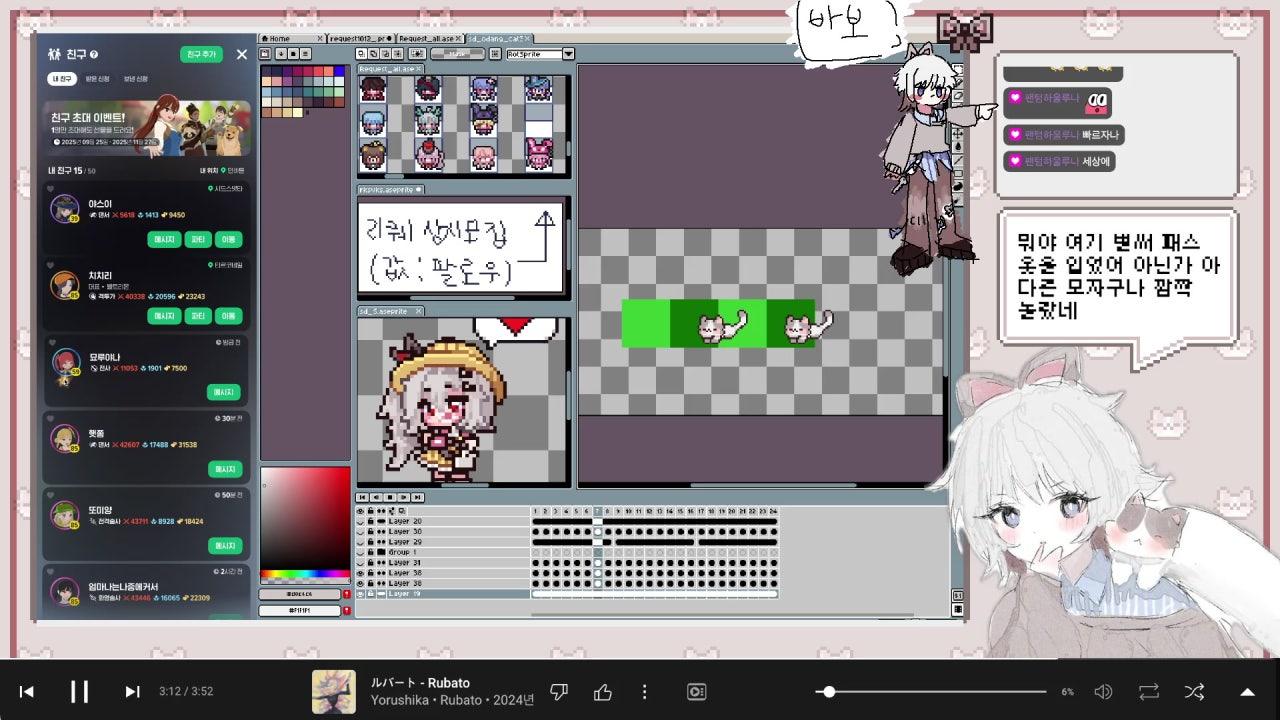Toggle lock on Layer 20

371,521
